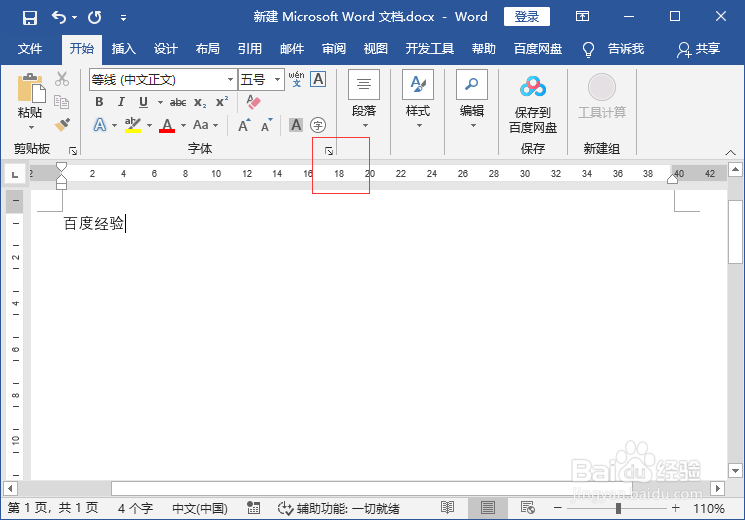Screen dimensions: 745x520
Task: Expand highlight color dropdown arrow
Action: [x=149, y=125]
